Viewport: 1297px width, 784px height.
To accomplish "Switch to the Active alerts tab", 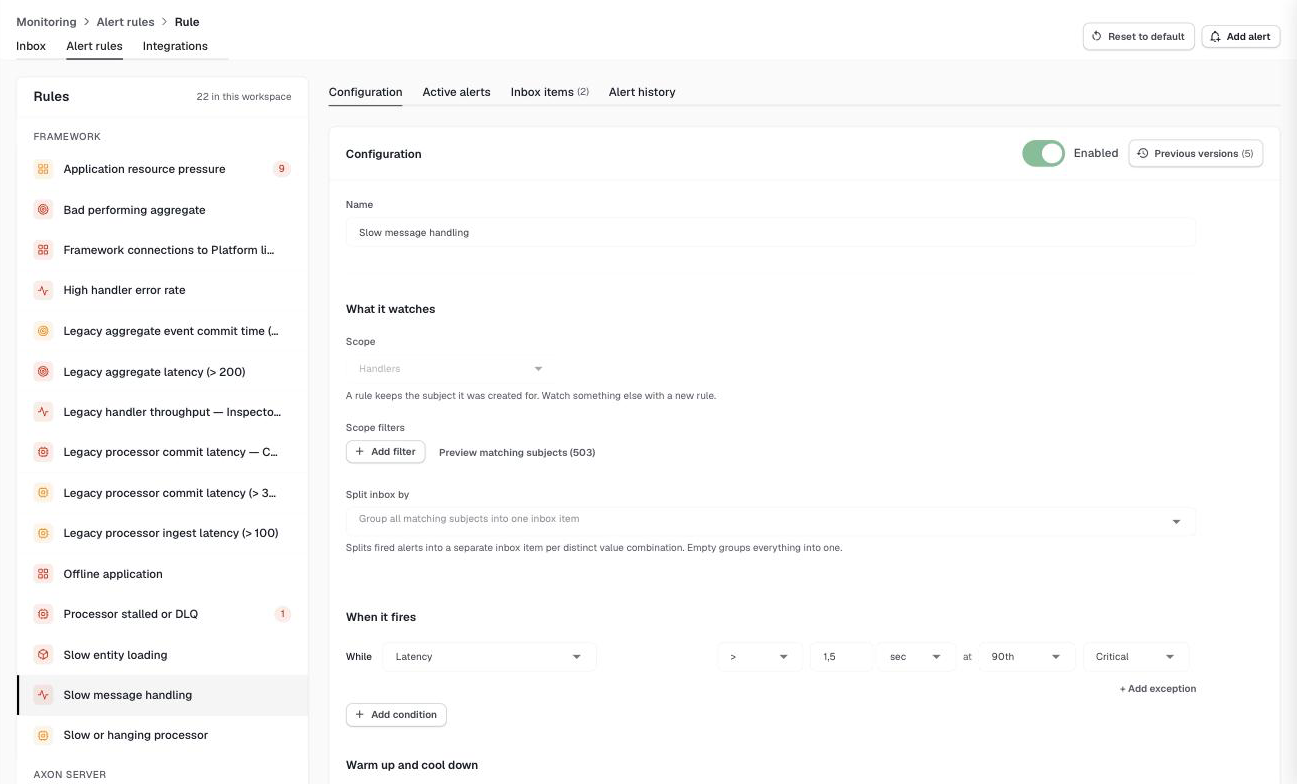I will point(456,92).
